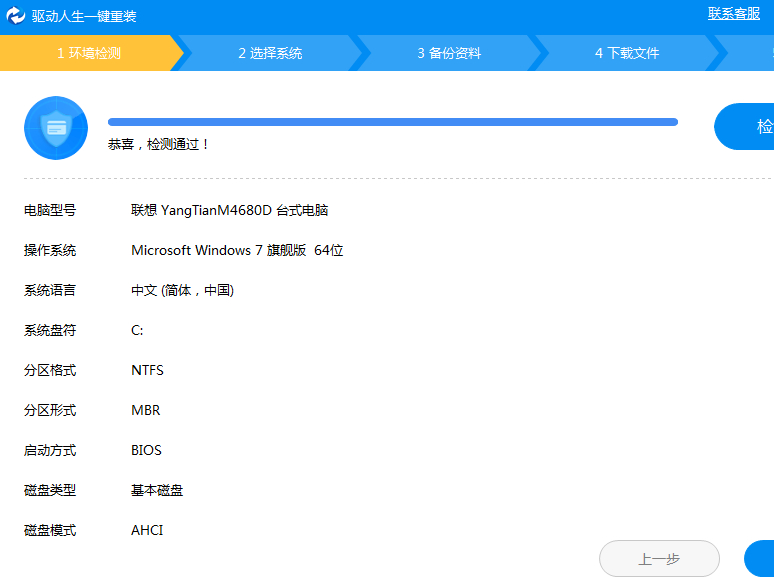Select the 3 备份资料 step tab

[449, 53]
